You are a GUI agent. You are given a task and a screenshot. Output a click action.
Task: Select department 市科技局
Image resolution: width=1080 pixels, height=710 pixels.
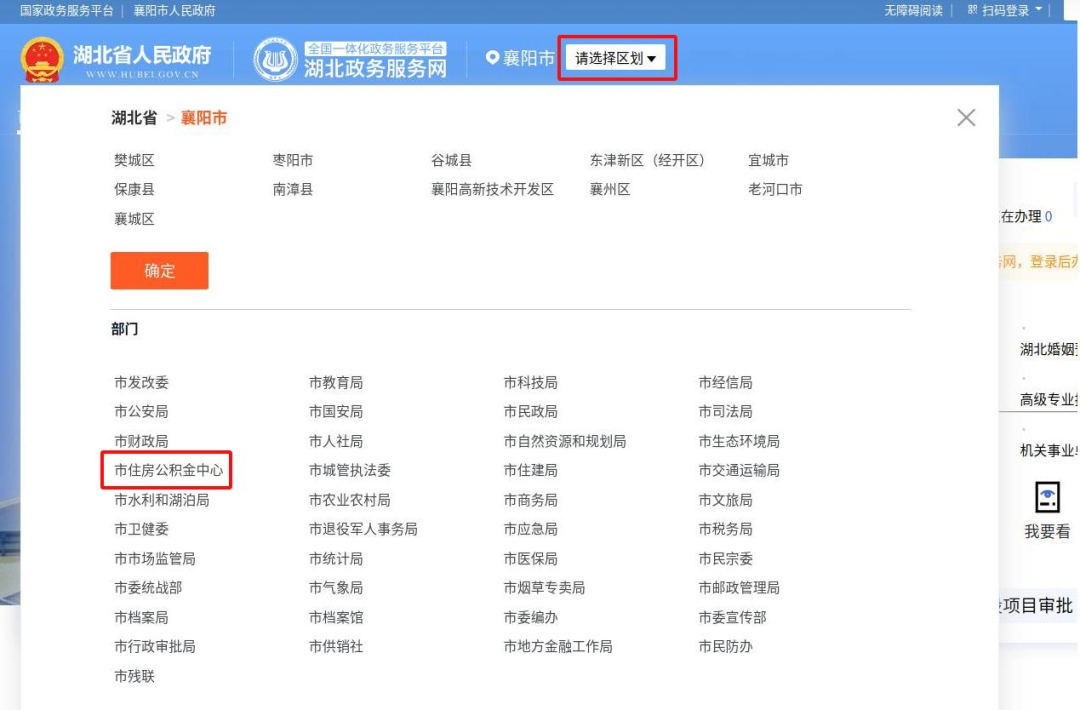(x=530, y=382)
